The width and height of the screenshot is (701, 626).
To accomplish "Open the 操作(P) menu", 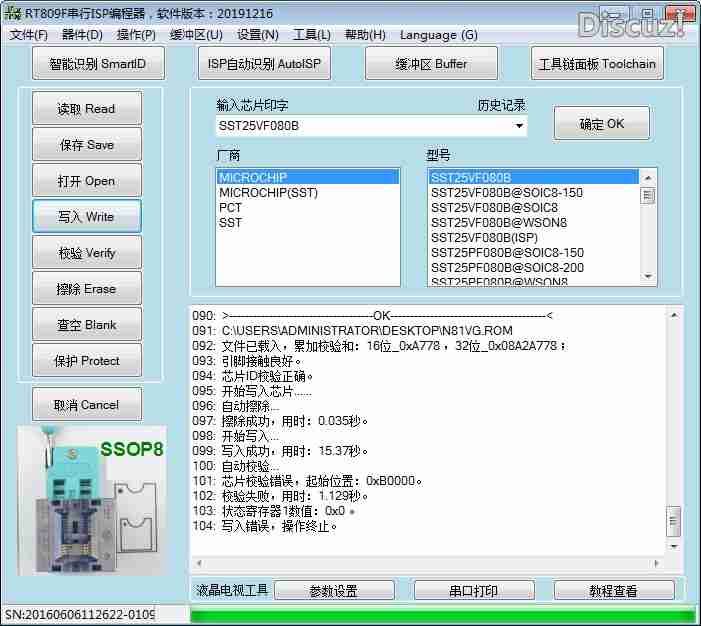I will tap(136, 35).
